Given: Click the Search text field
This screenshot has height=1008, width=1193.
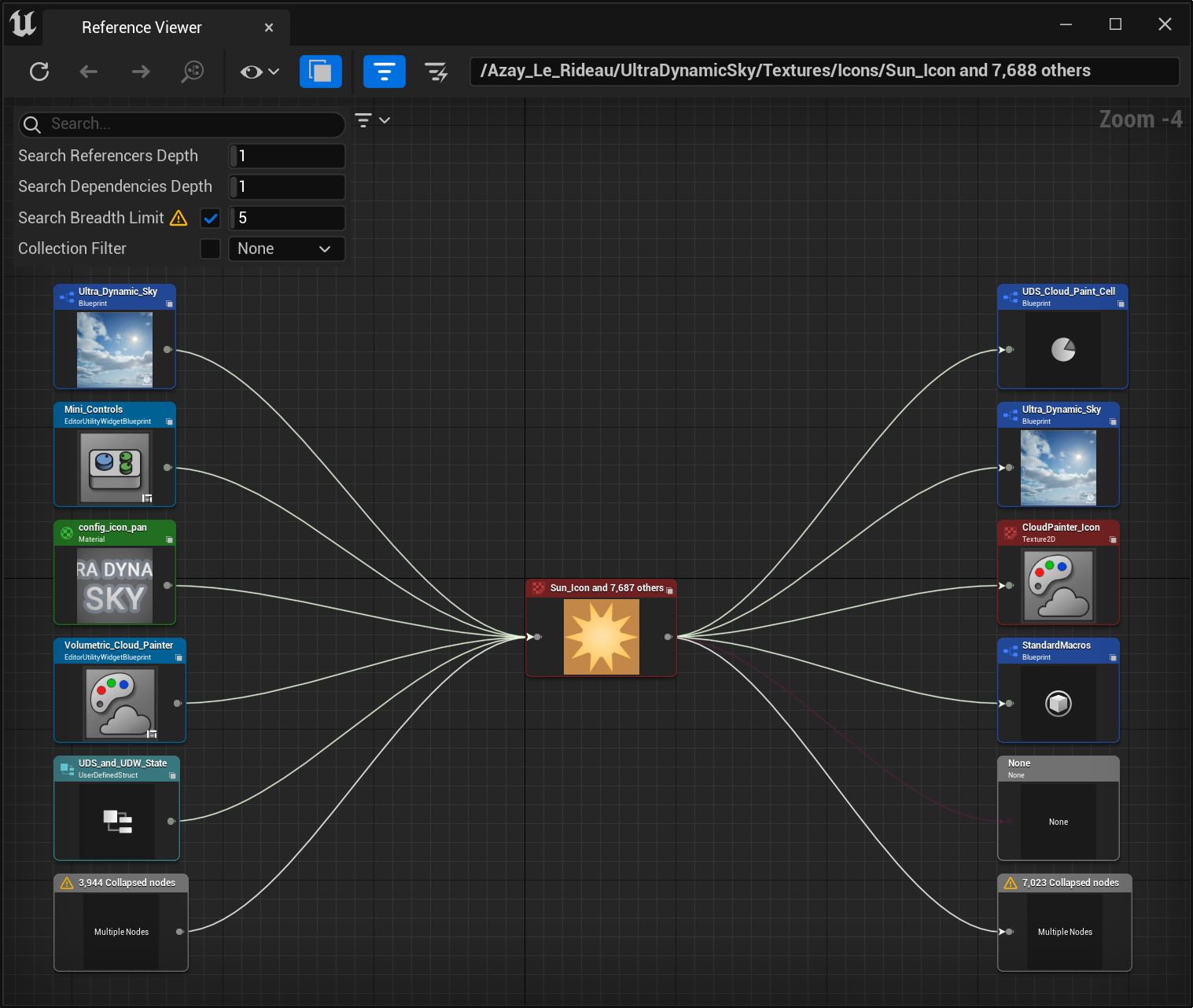Looking at the screenshot, I should [x=189, y=124].
